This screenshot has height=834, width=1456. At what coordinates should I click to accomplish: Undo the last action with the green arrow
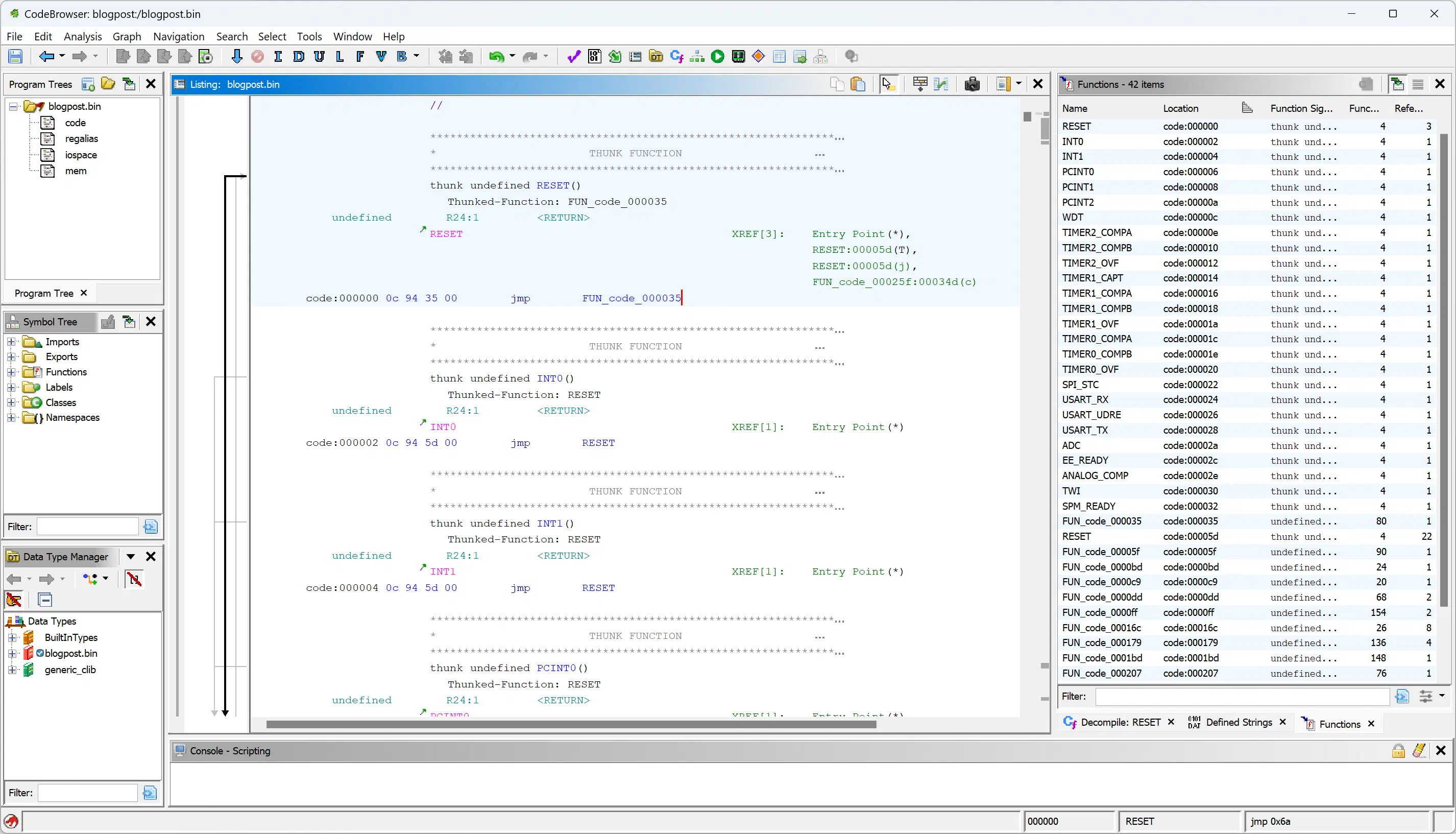[496, 56]
